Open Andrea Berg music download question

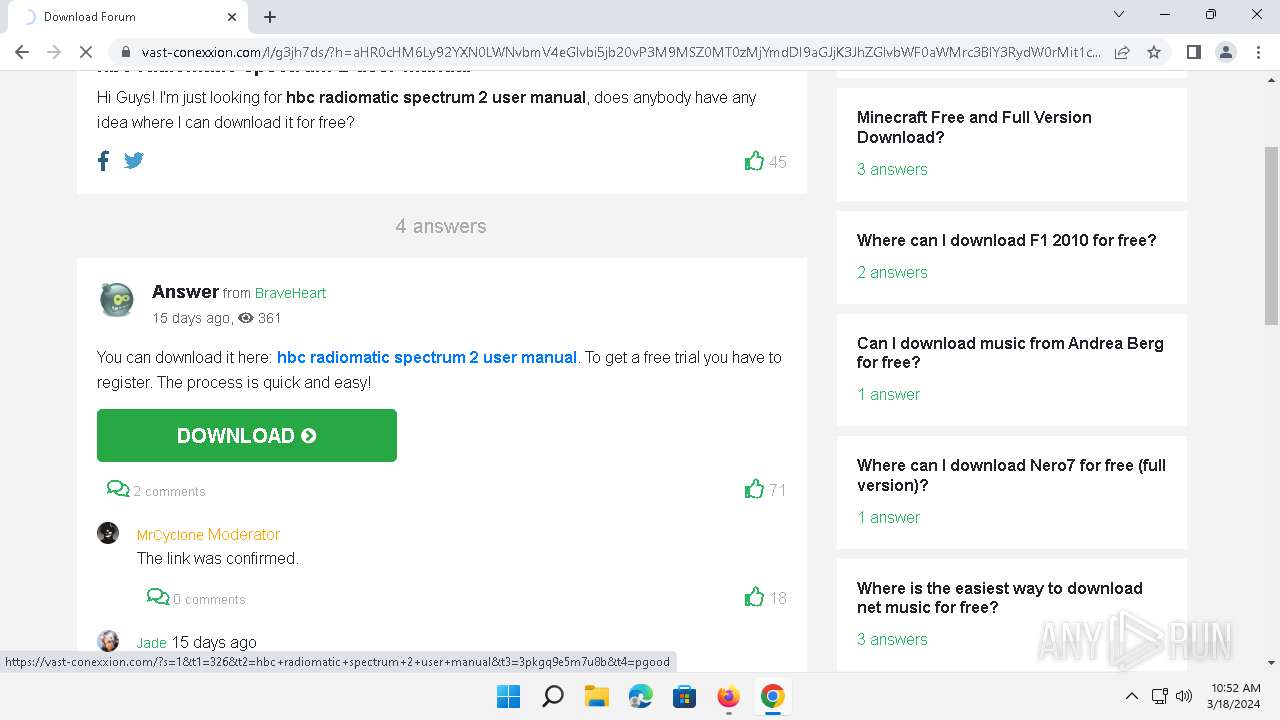coord(1010,352)
